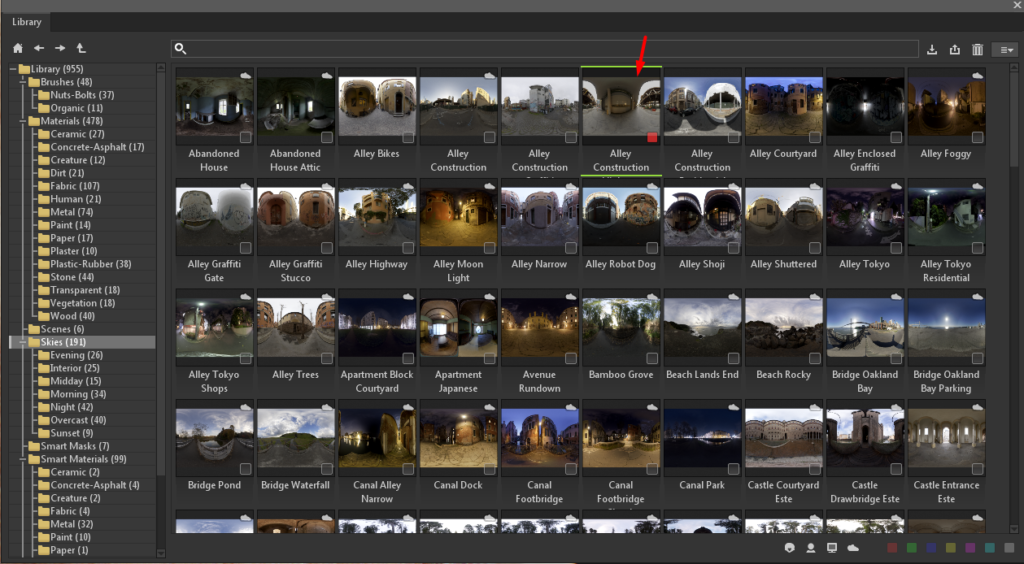Go to the library home folder
This screenshot has width=1024, height=564.
click(18, 48)
